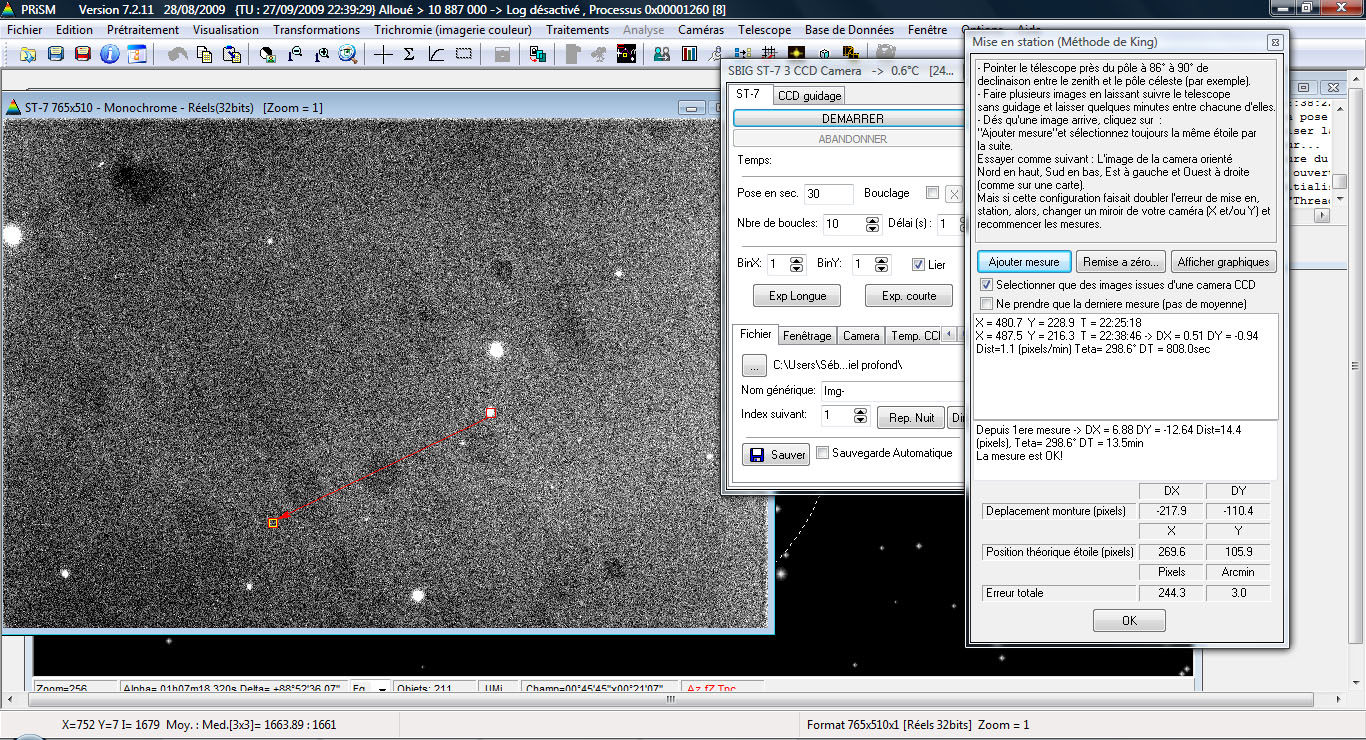Click the curve graph toolbar icon

pos(436,54)
